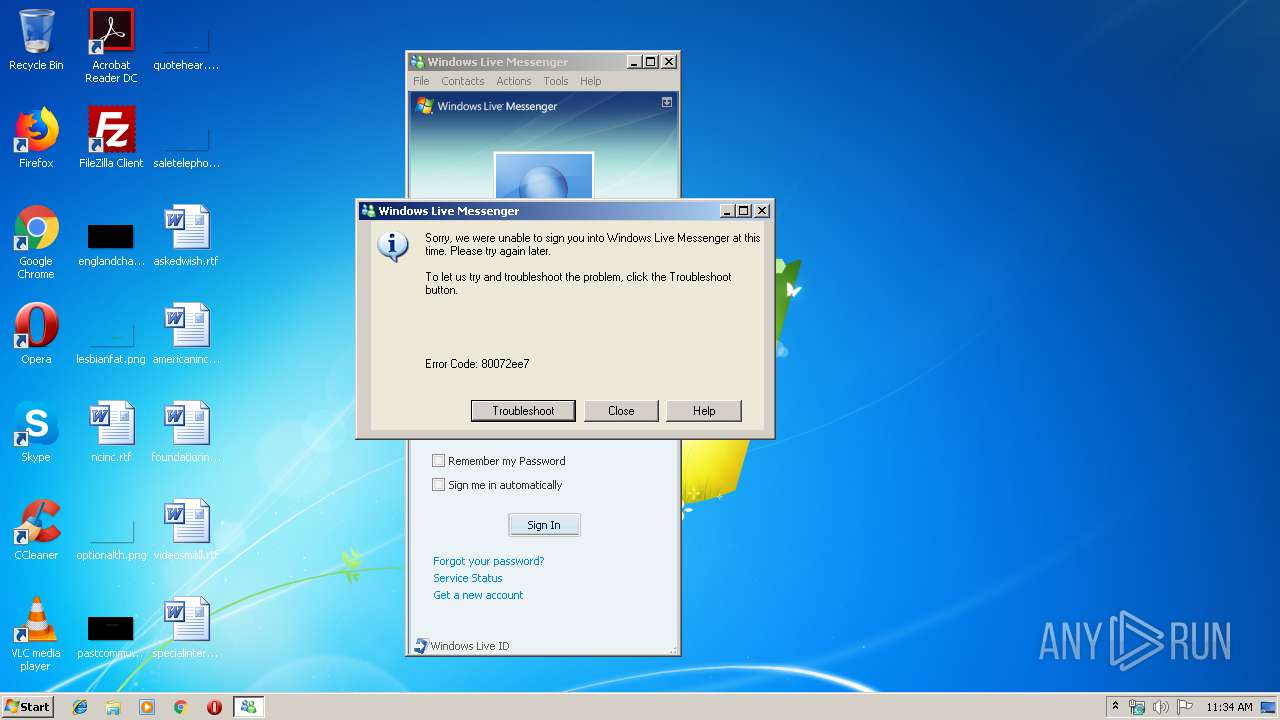Viewport: 1280px width, 720px height.
Task: Open the Opera browser shortcut
Action: click(x=36, y=334)
